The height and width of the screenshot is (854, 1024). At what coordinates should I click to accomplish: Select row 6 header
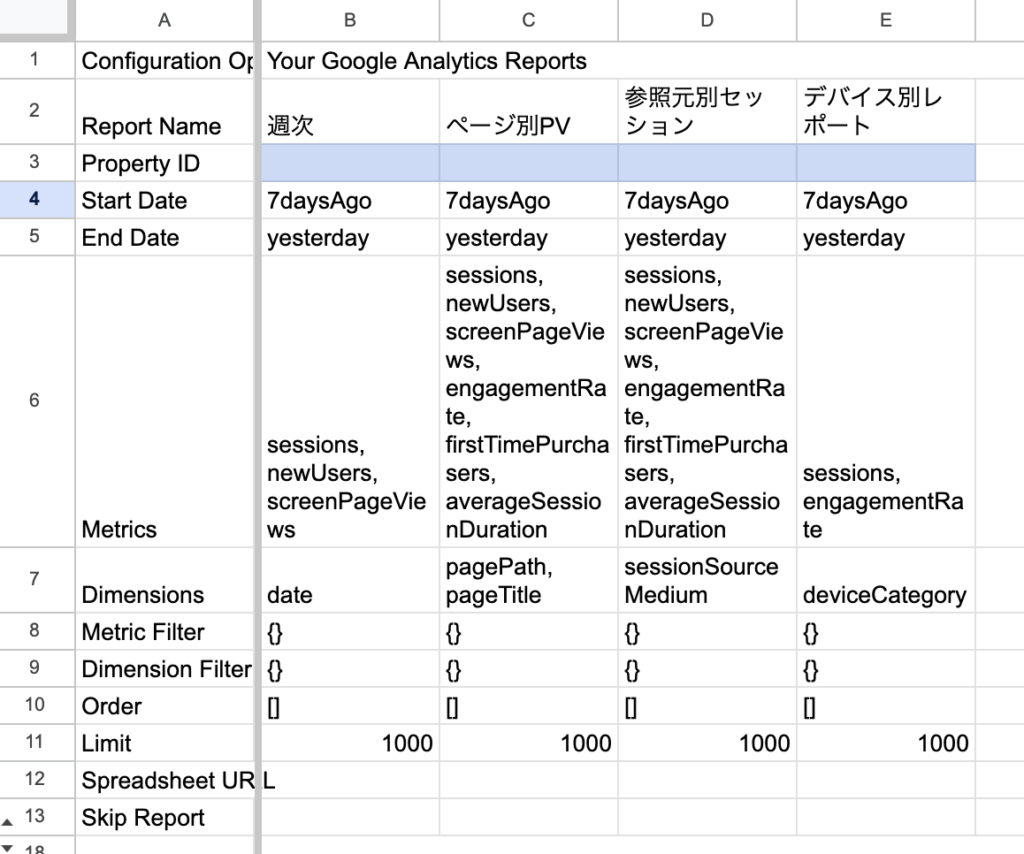(35, 401)
